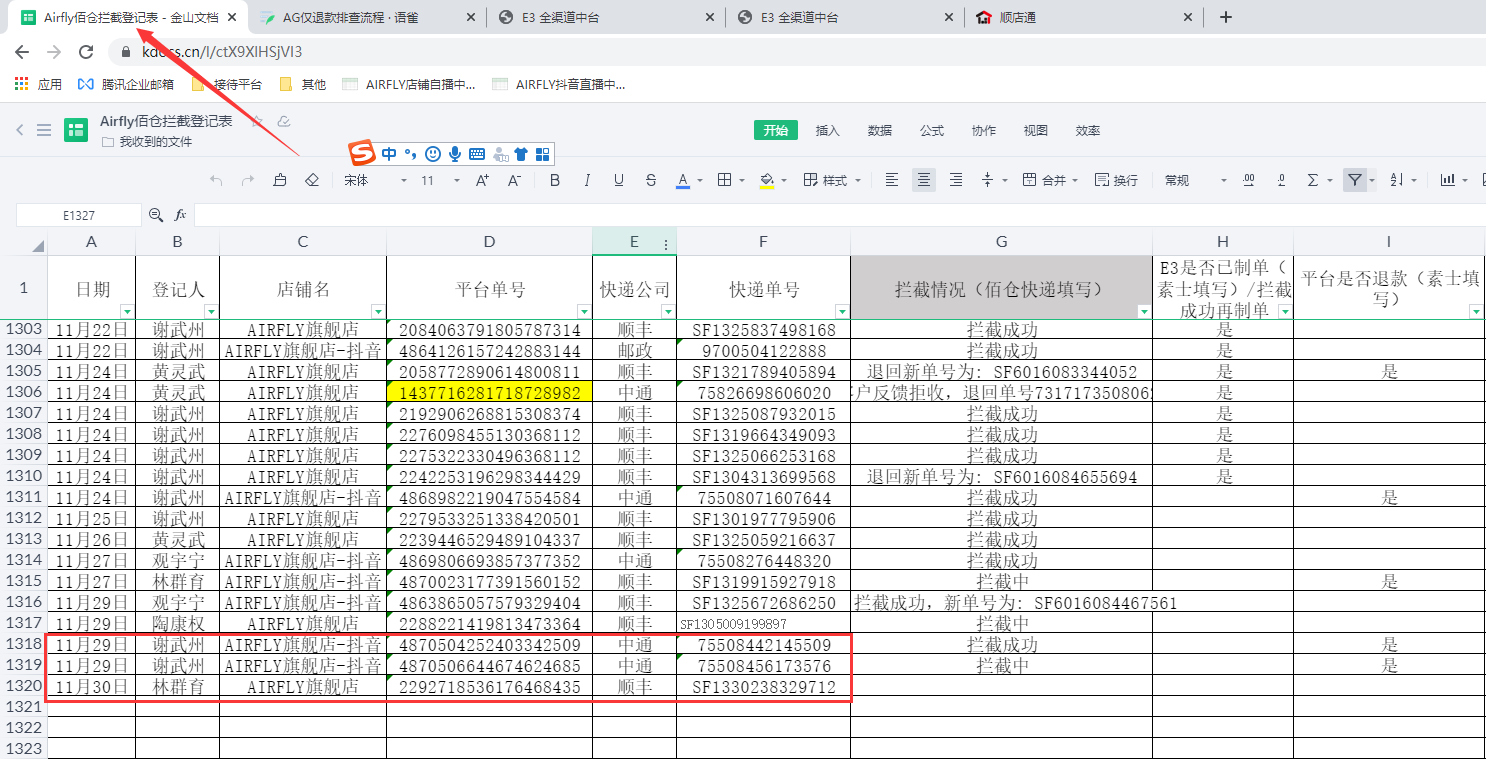The height and width of the screenshot is (759, 1486).
Task: Select column E header
Action: click(x=634, y=242)
